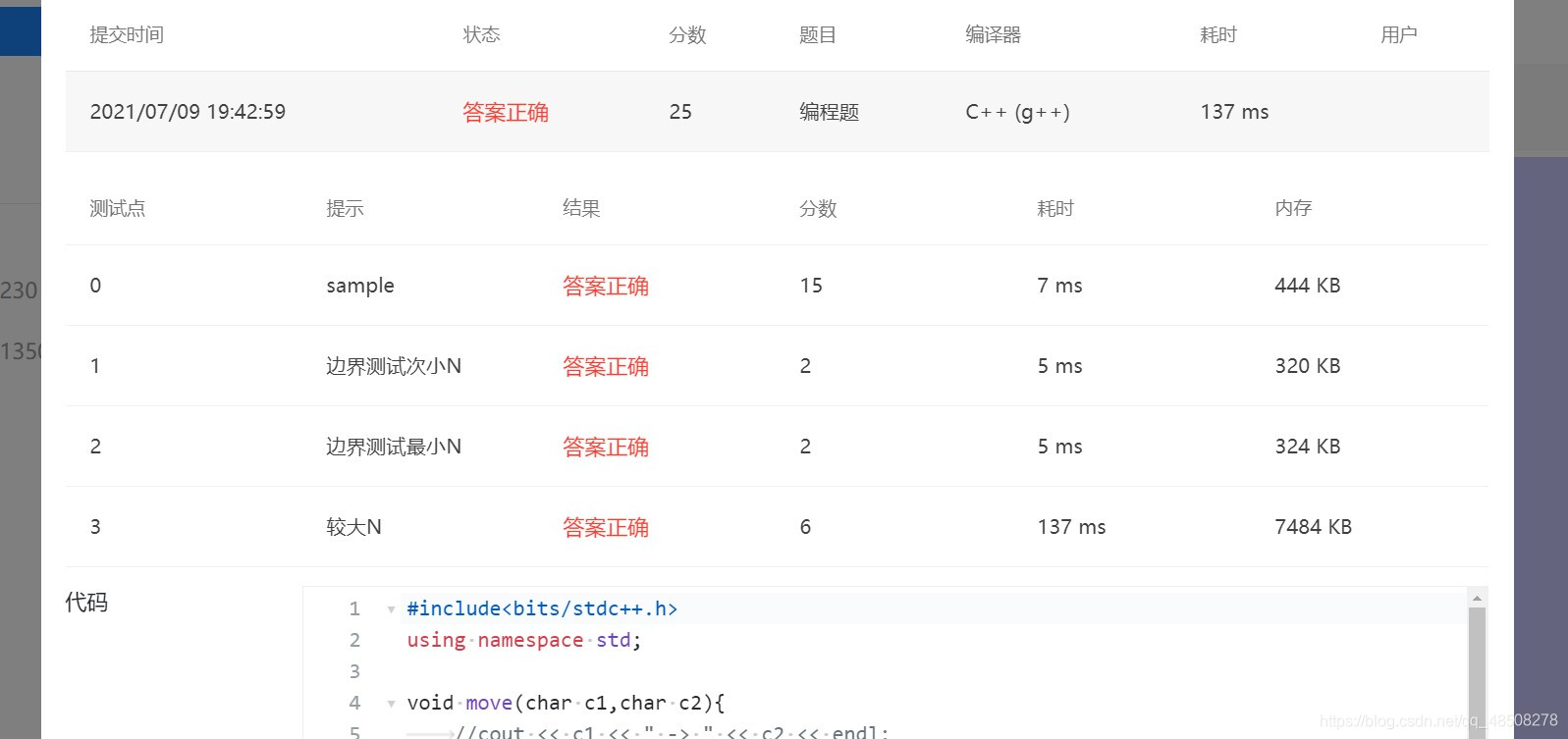The image size is (1568, 739).
Task: Click the 7 ms time for sample test
Action: click(1059, 286)
